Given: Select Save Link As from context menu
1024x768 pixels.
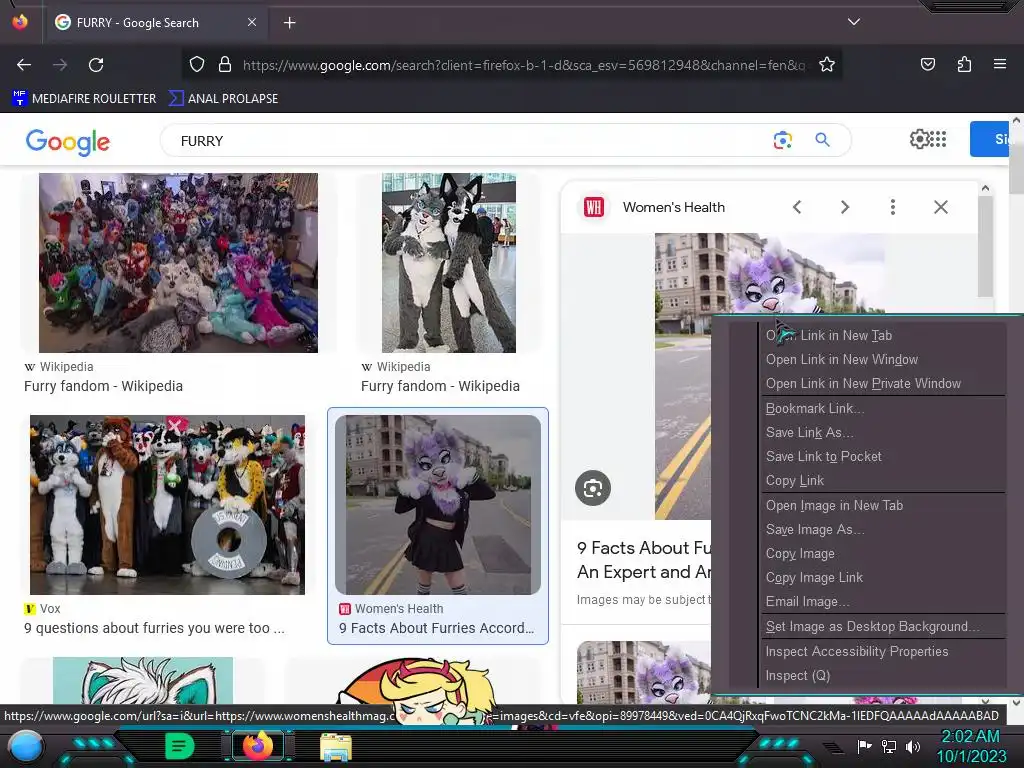Looking at the screenshot, I should click(810, 433).
